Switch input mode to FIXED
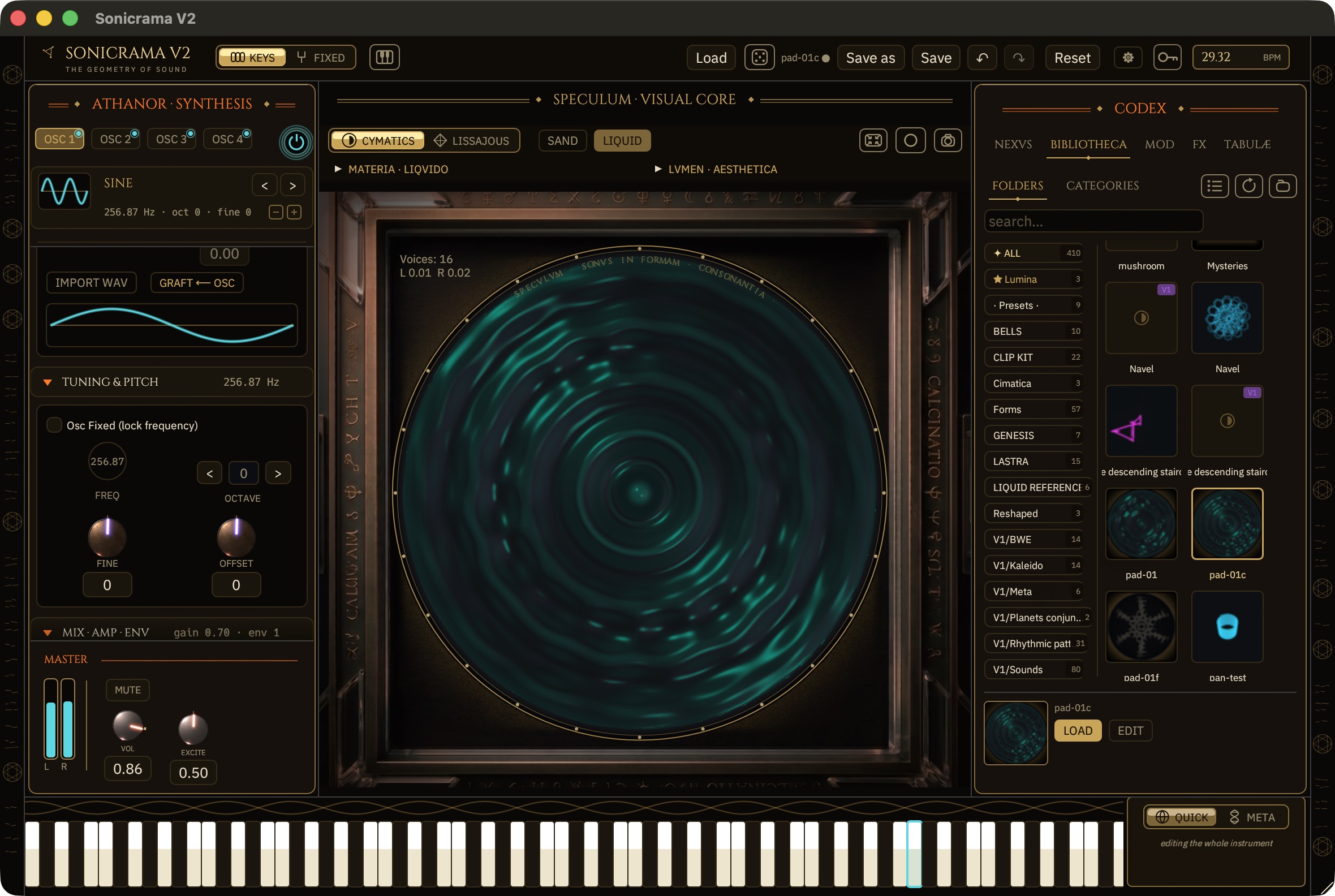Viewport: 1335px width, 896px height. tap(321, 57)
